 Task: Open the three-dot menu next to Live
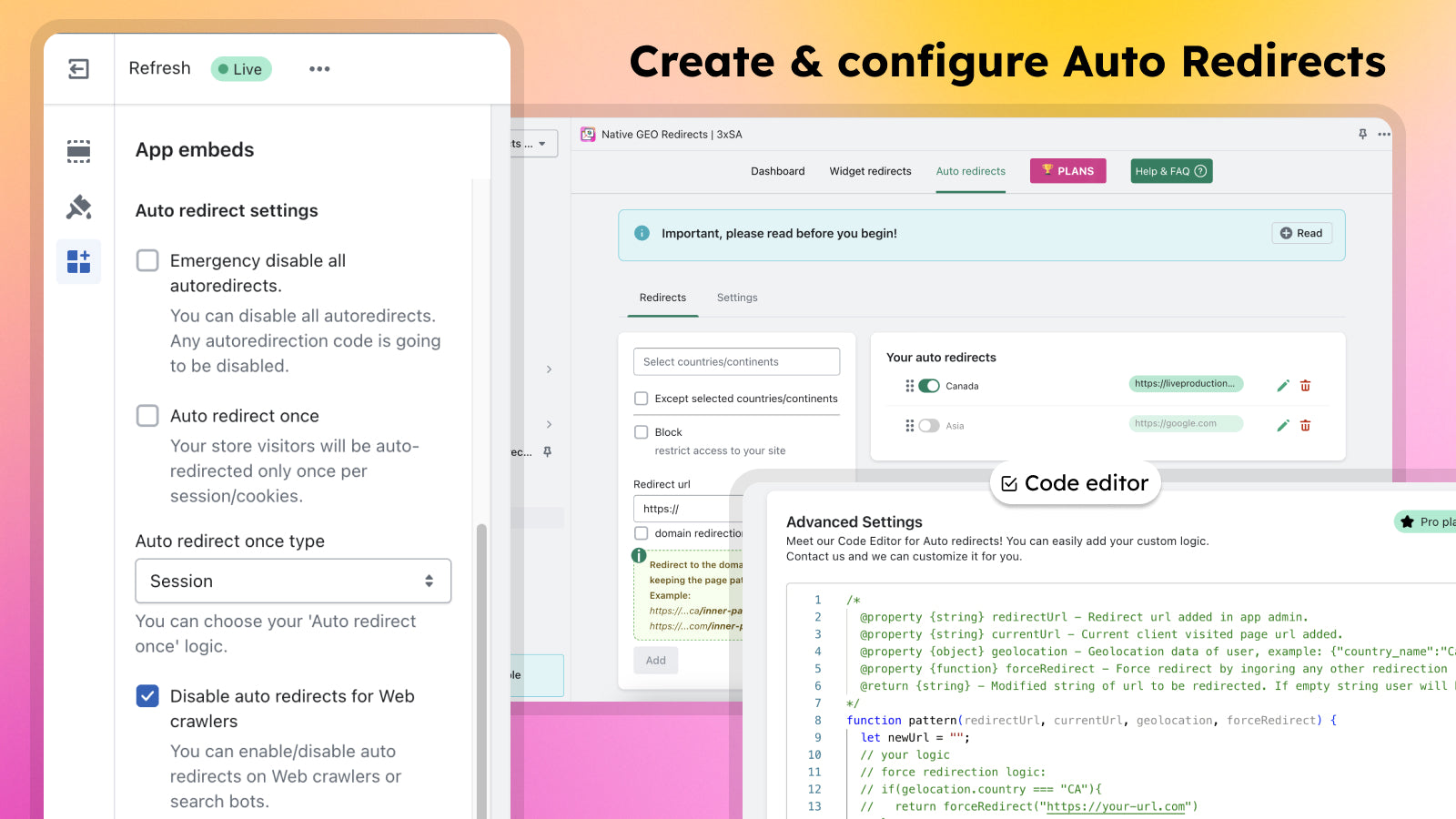(x=319, y=69)
